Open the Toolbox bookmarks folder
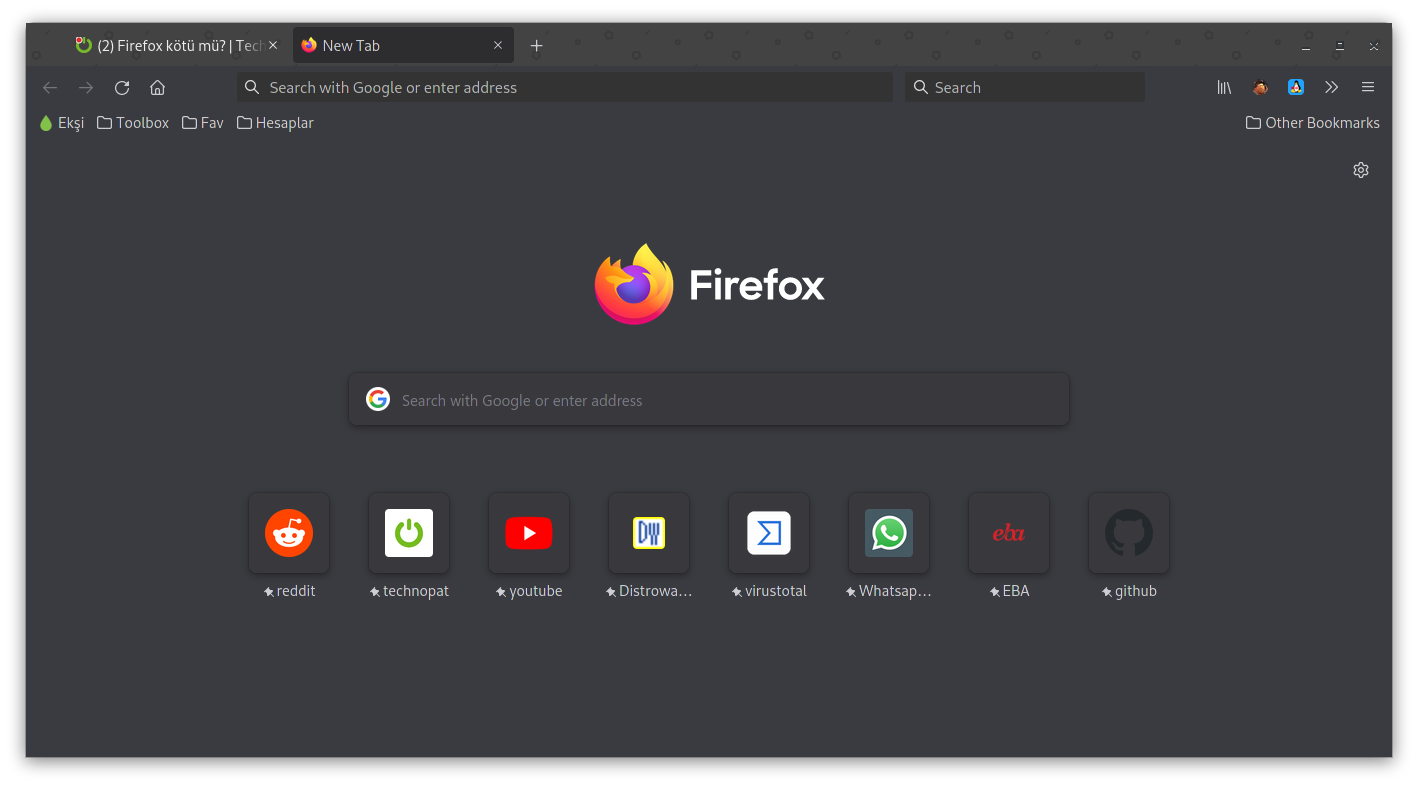Viewport: 1418px width, 786px height. pos(133,123)
